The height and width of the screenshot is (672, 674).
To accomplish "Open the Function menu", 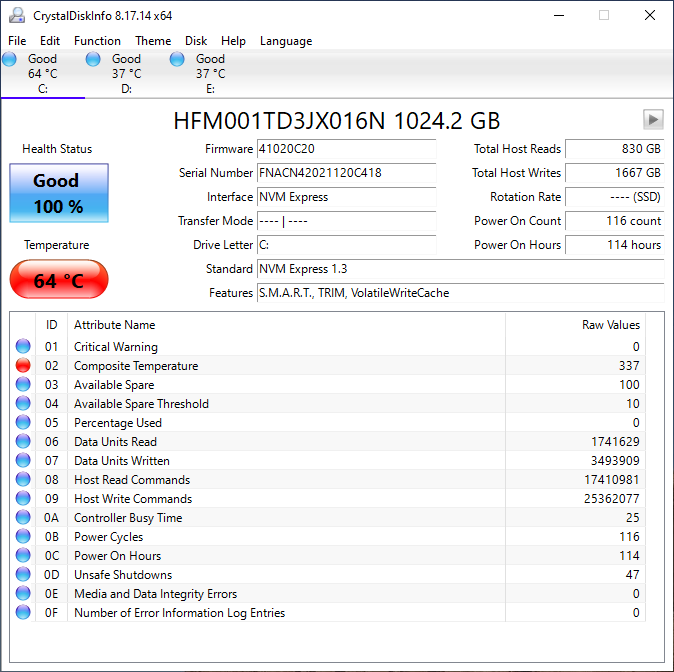I will 97,41.
